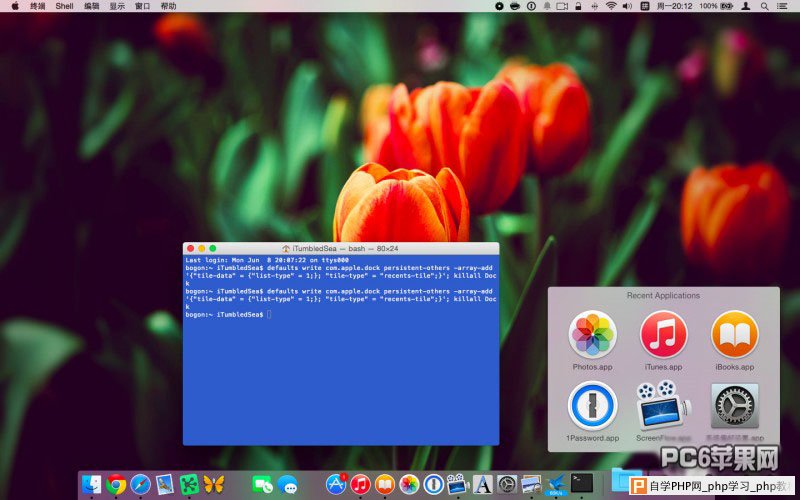Open App Store with update badge

point(336,484)
